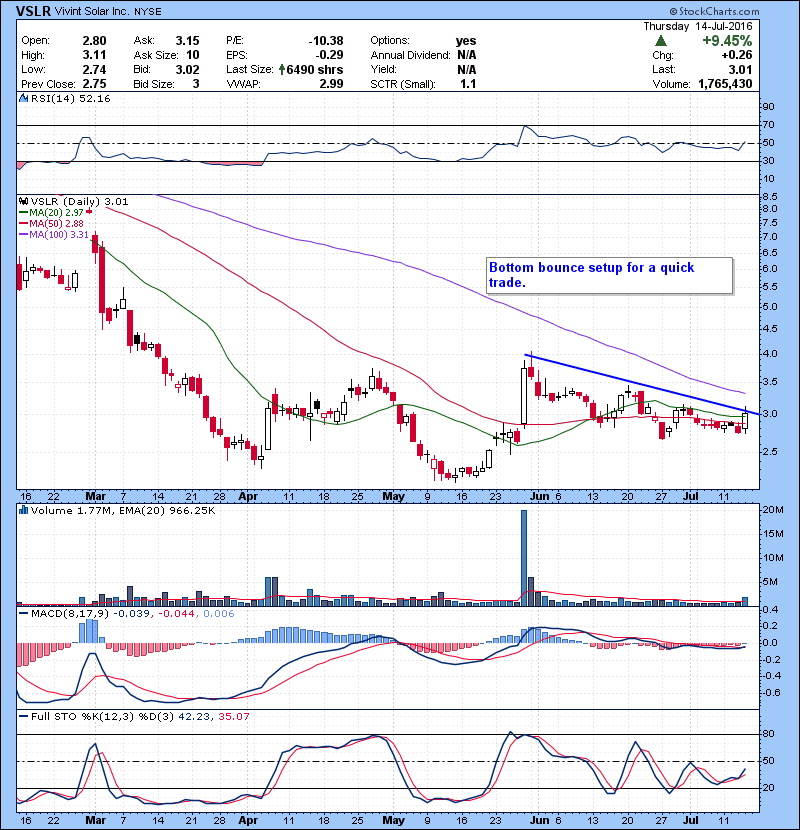Click the 80 level stochastic scale label
The height and width of the screenshot is (830, 800).
click(x=768, y=734)
